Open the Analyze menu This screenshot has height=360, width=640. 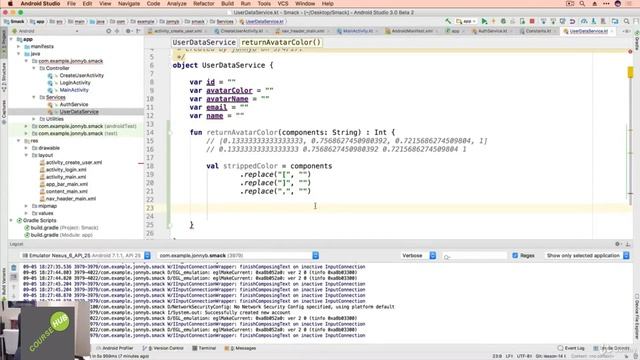176,4
